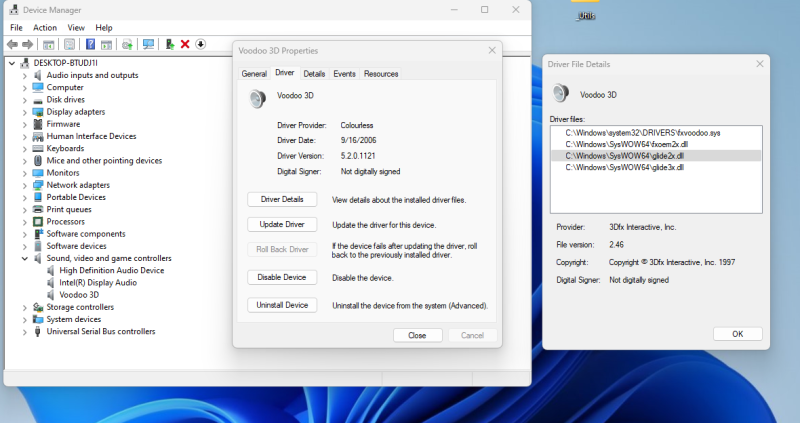The width and height of the screenshot is (800, 423).
Task: Expand the Computer category
Action: (24, 88)
